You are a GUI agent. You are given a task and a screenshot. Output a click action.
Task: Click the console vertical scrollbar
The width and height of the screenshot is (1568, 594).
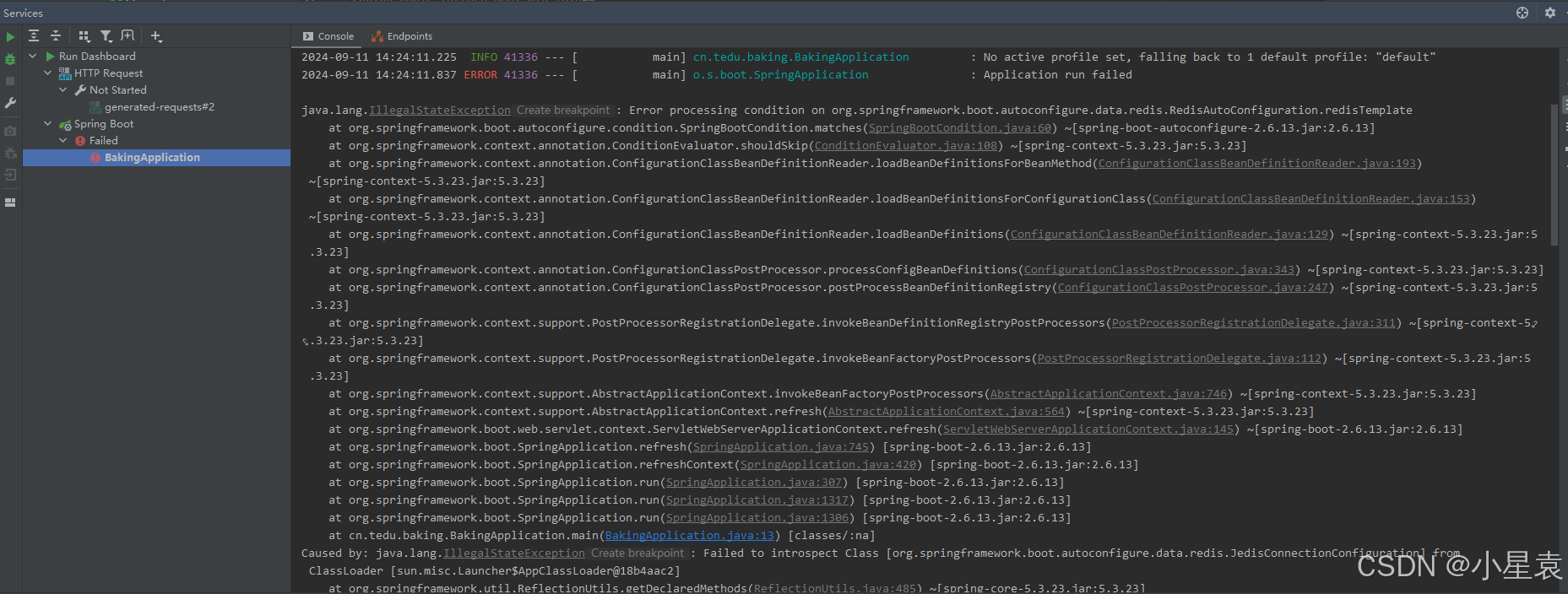[1554, 174]
